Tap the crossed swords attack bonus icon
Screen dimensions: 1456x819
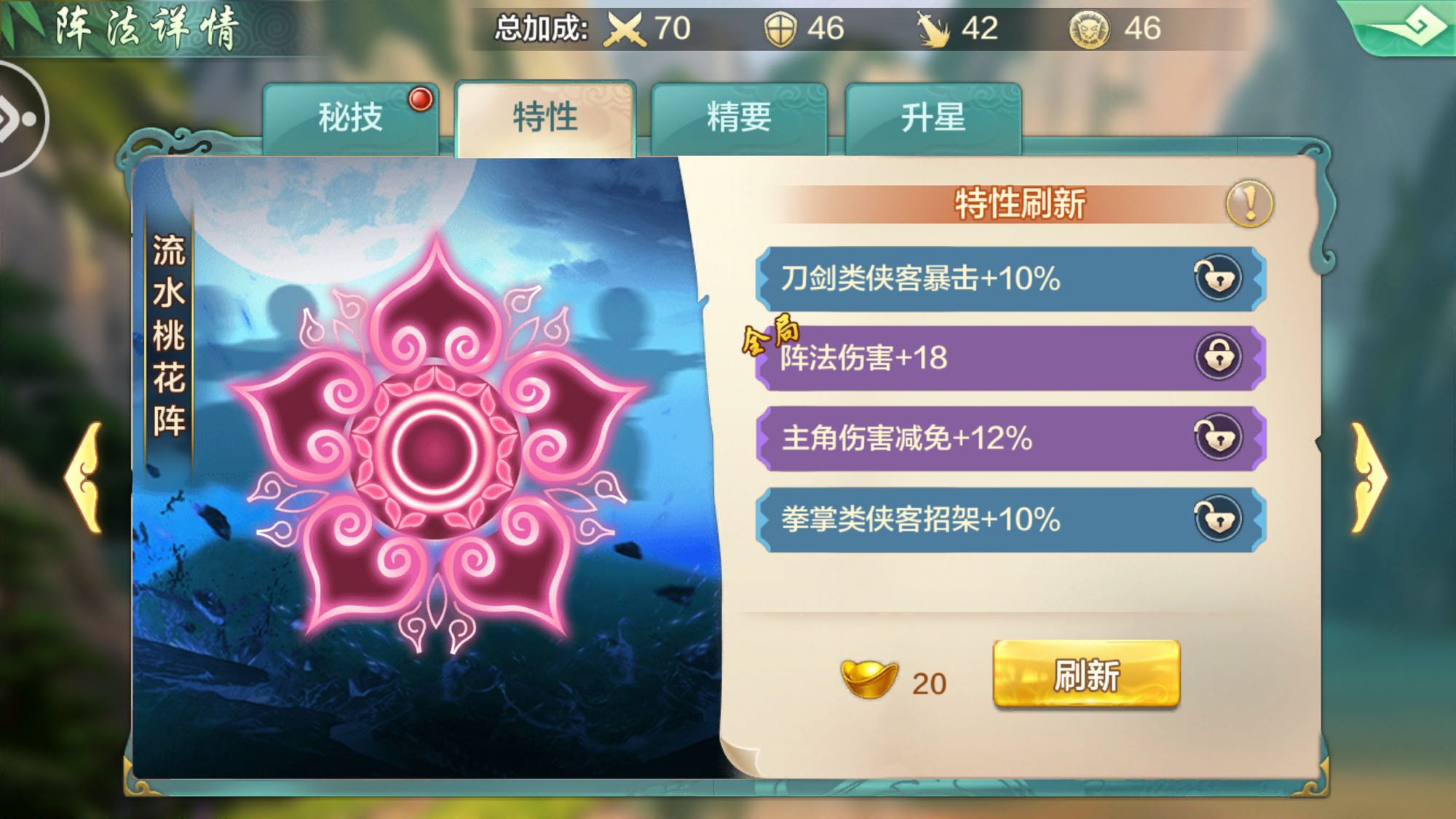click(x=625, y=30)
